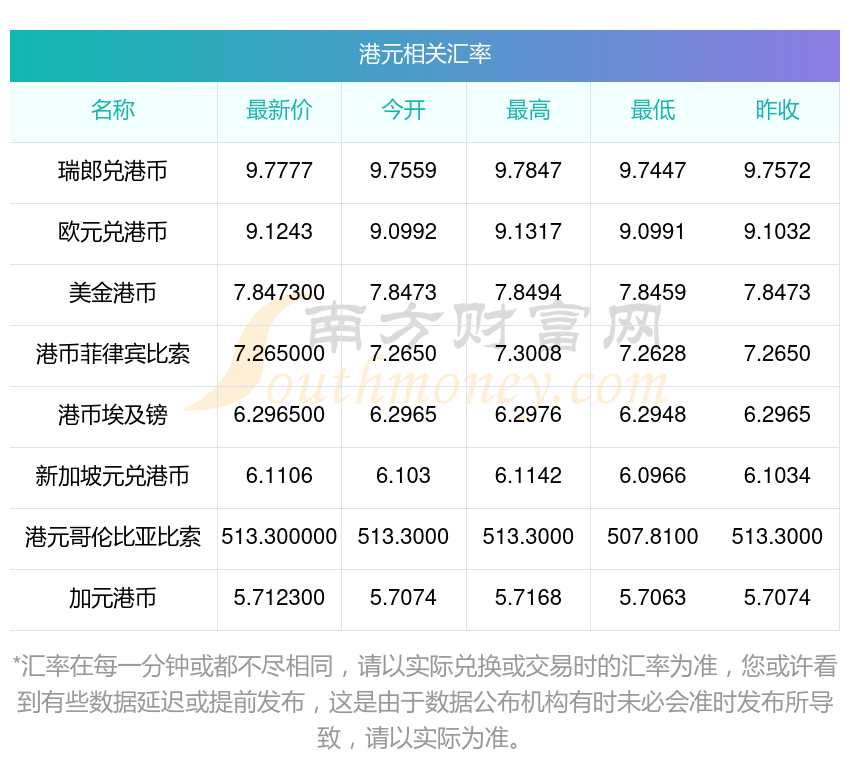Select the low value 9.0991

(653, 232)
